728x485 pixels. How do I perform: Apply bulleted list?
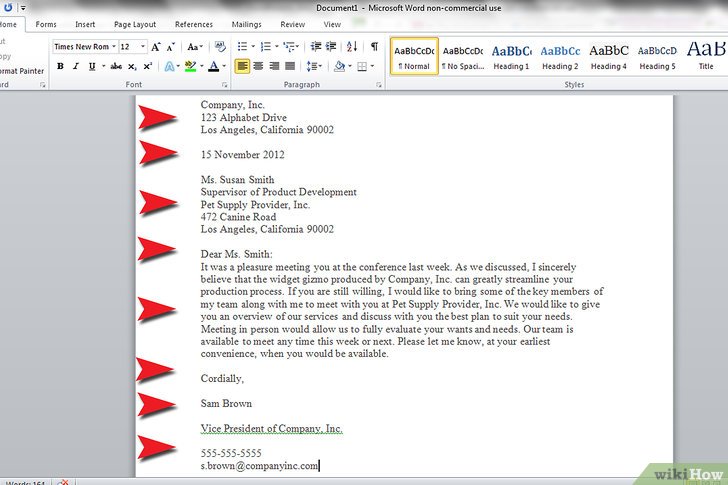(x=242, y=46)
